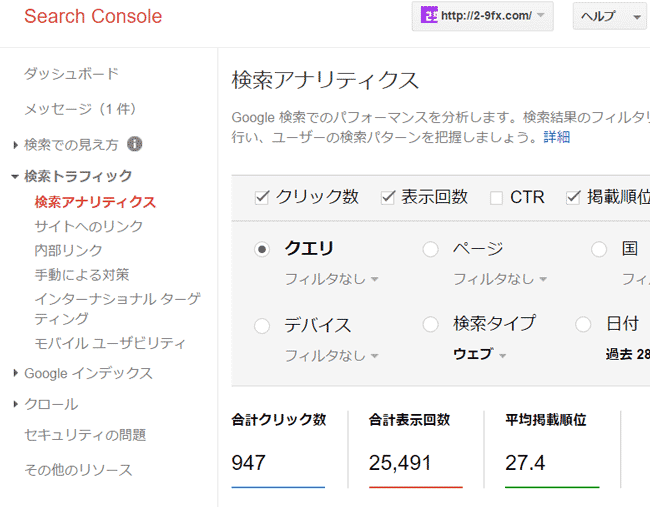Enable the CTR checkbox
This screenshot has height=507, width=650.
pos(496,197)
